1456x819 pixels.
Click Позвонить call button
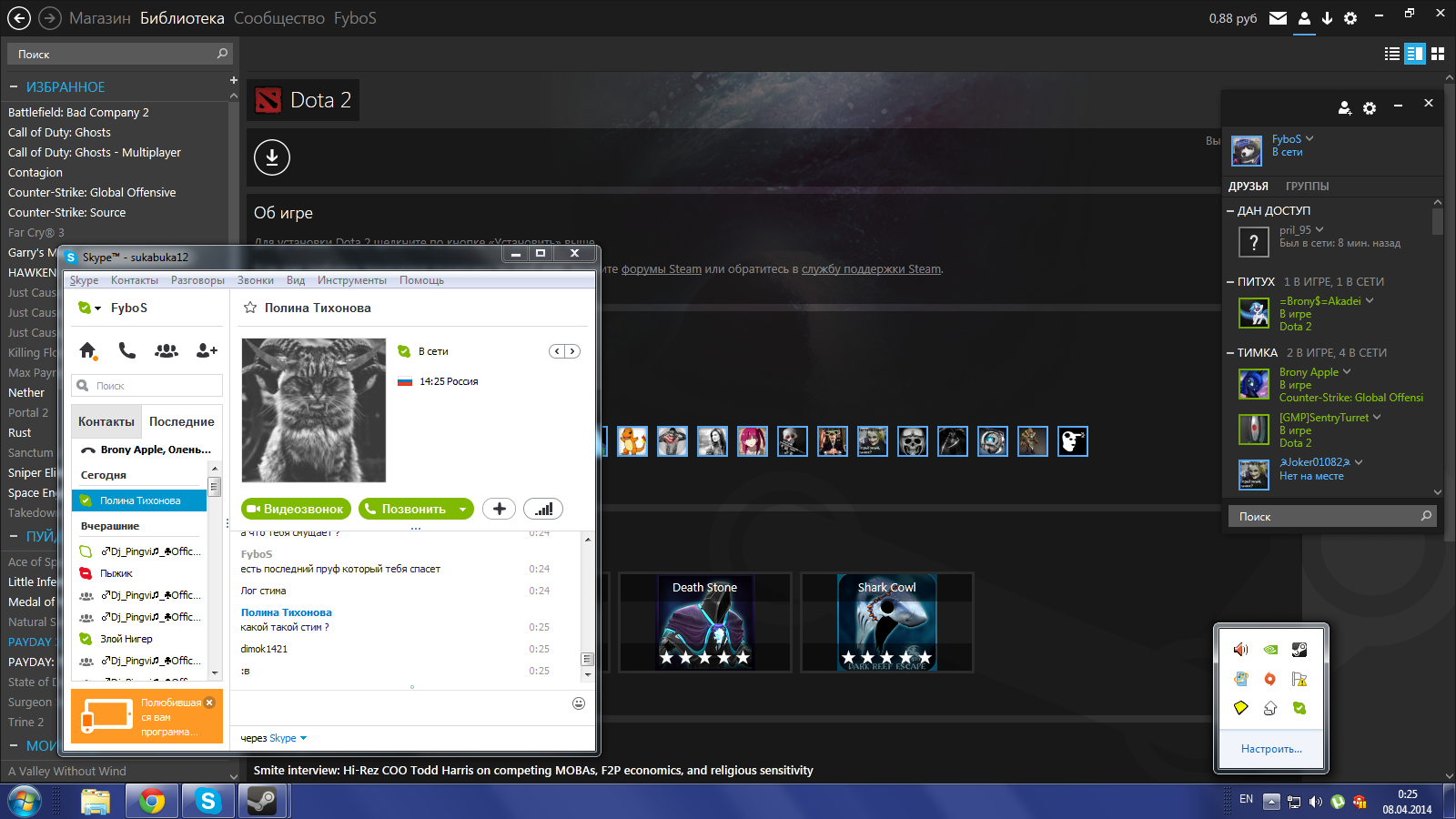(x=406, y=509)
